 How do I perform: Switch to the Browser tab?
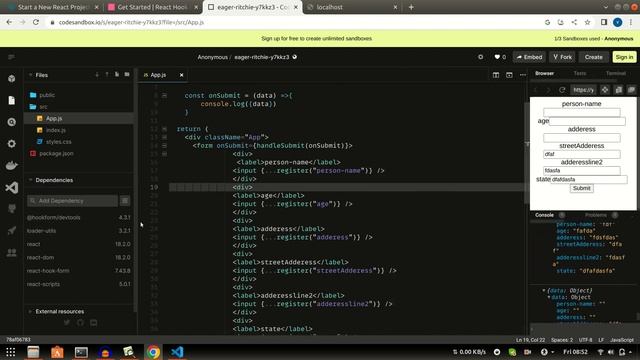(x=544, y=73)
